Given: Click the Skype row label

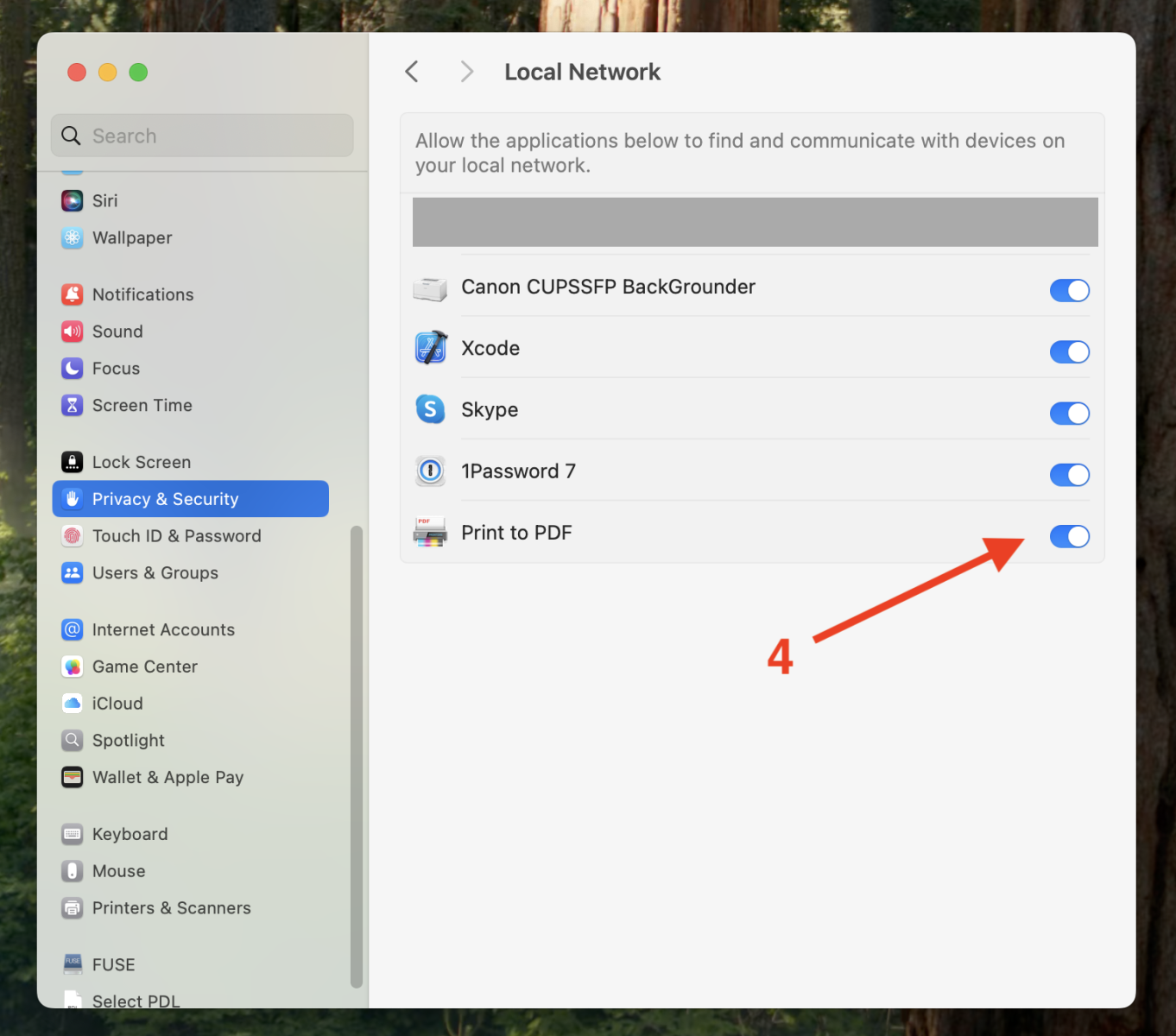Looking at the screenshot, I should coord(490,410).
